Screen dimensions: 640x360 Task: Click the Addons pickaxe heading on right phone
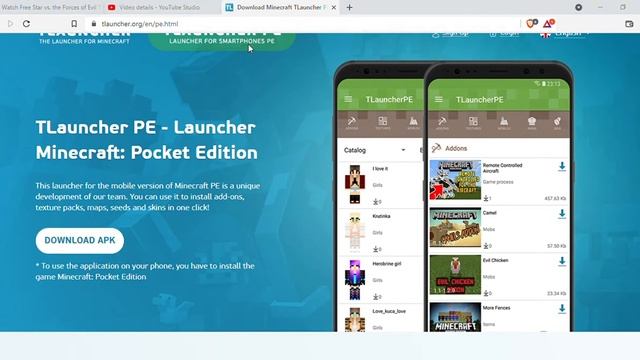[449, 148]
